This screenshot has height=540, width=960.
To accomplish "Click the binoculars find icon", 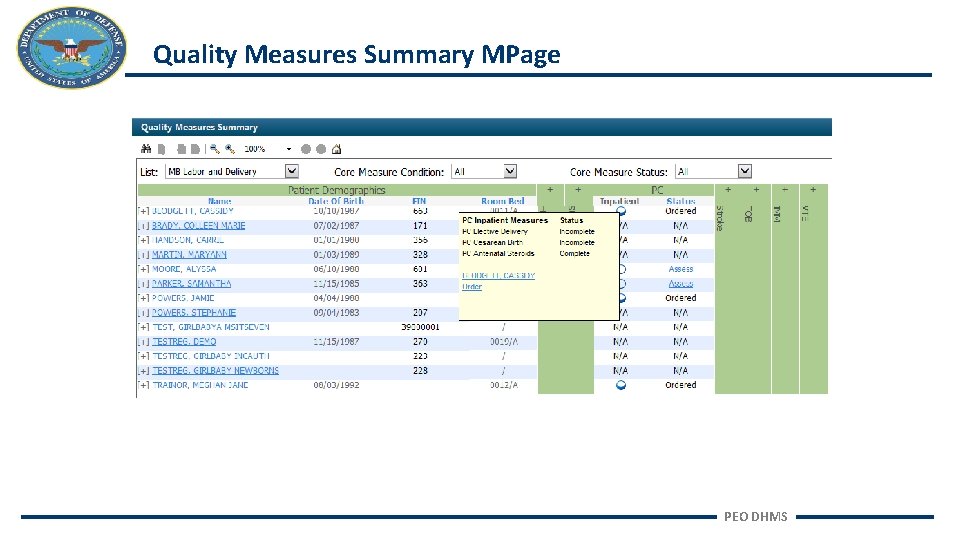I will pyautogui.click(x=146, y=149).
